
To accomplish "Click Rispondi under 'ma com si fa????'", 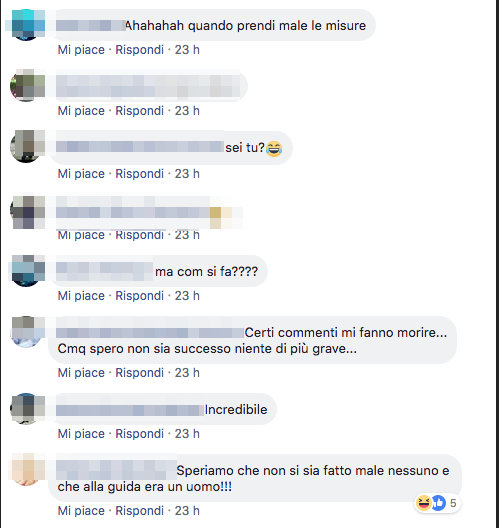I will coord(139,296).
